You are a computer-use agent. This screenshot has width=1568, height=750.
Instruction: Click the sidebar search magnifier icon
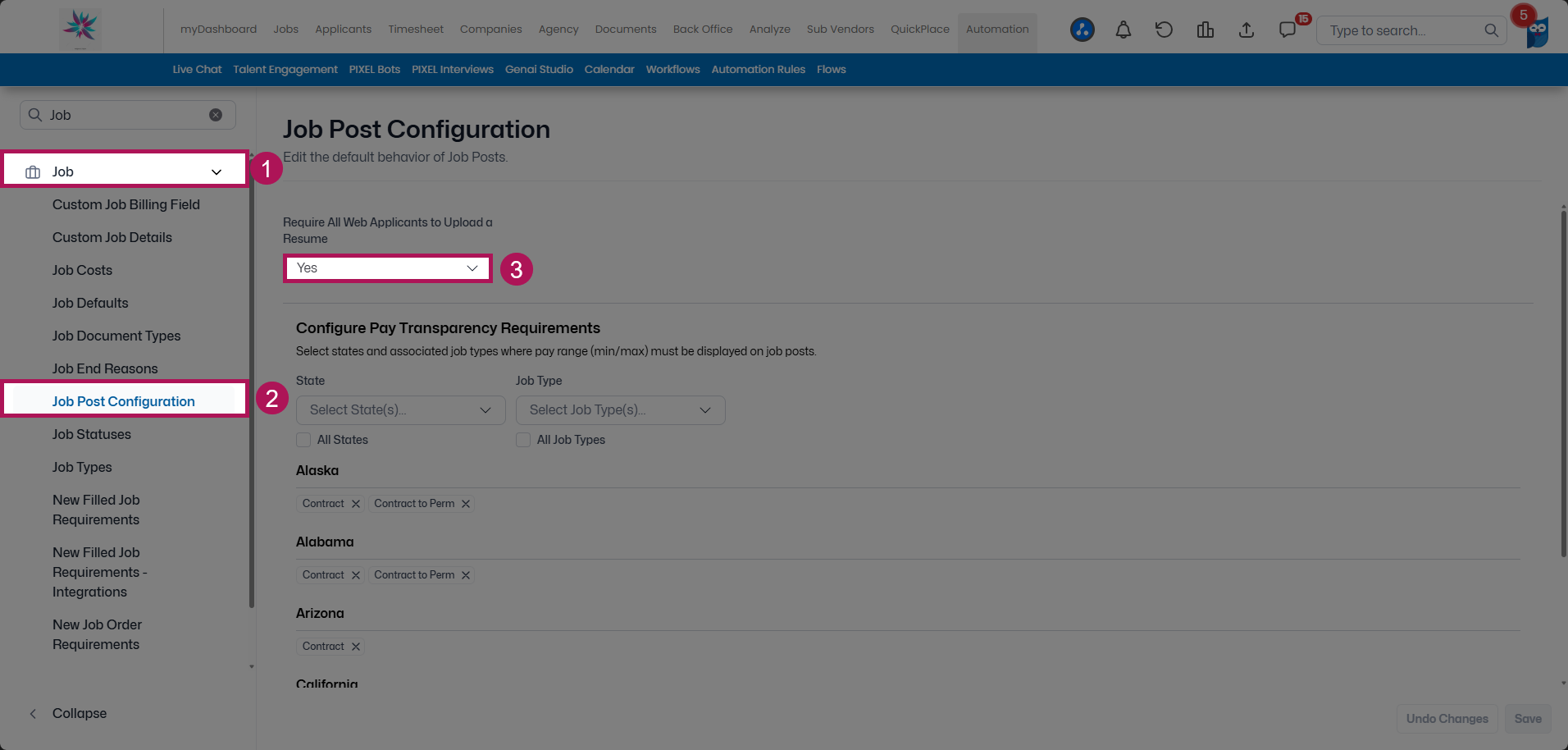(x=35, y=115)
